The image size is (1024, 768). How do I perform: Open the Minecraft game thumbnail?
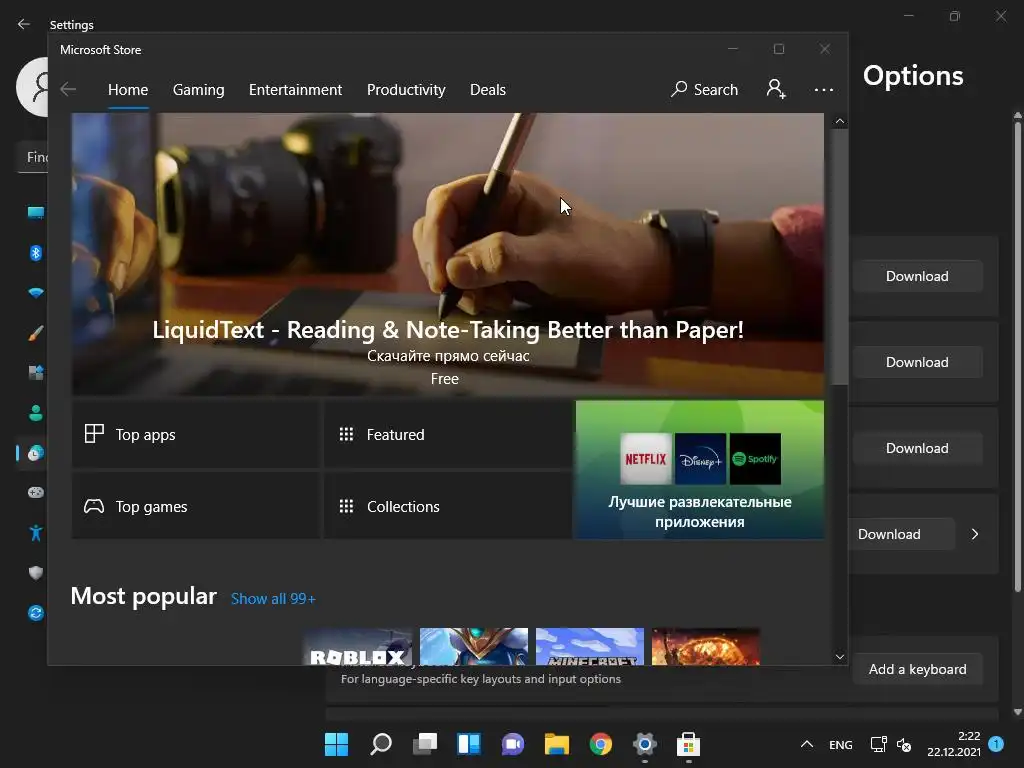(590, 647)
